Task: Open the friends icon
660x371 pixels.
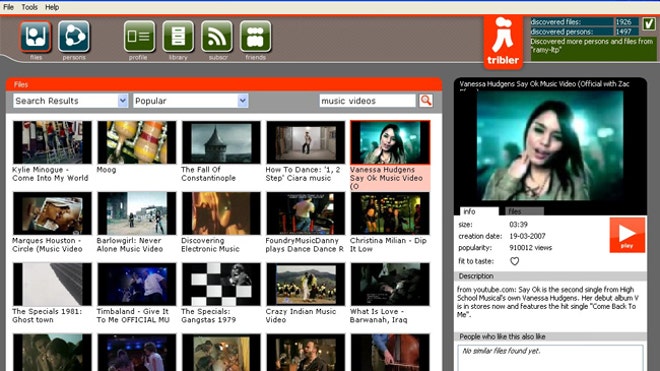Action: [255, 36]
